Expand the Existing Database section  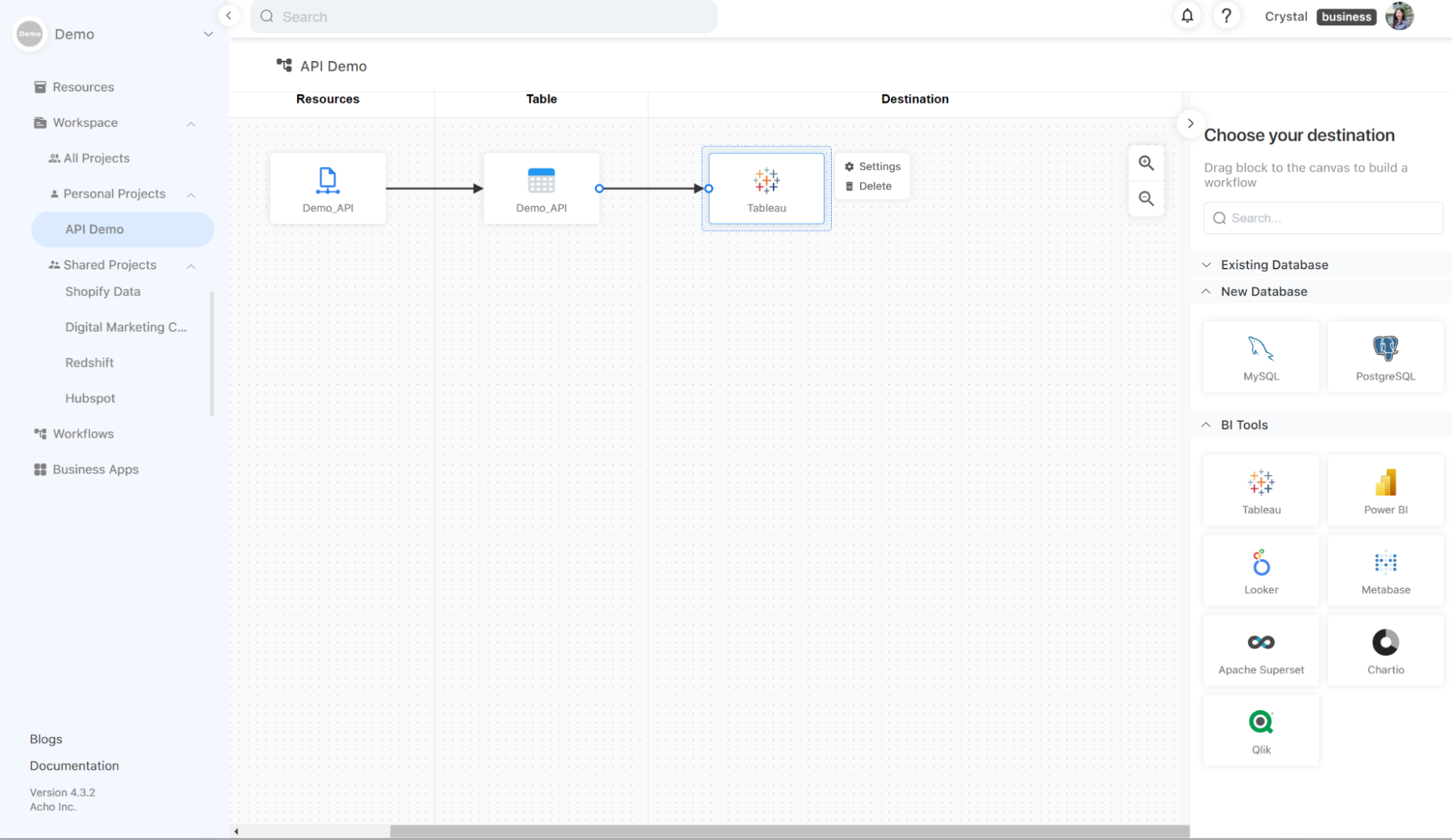(x=1274, y=265)
